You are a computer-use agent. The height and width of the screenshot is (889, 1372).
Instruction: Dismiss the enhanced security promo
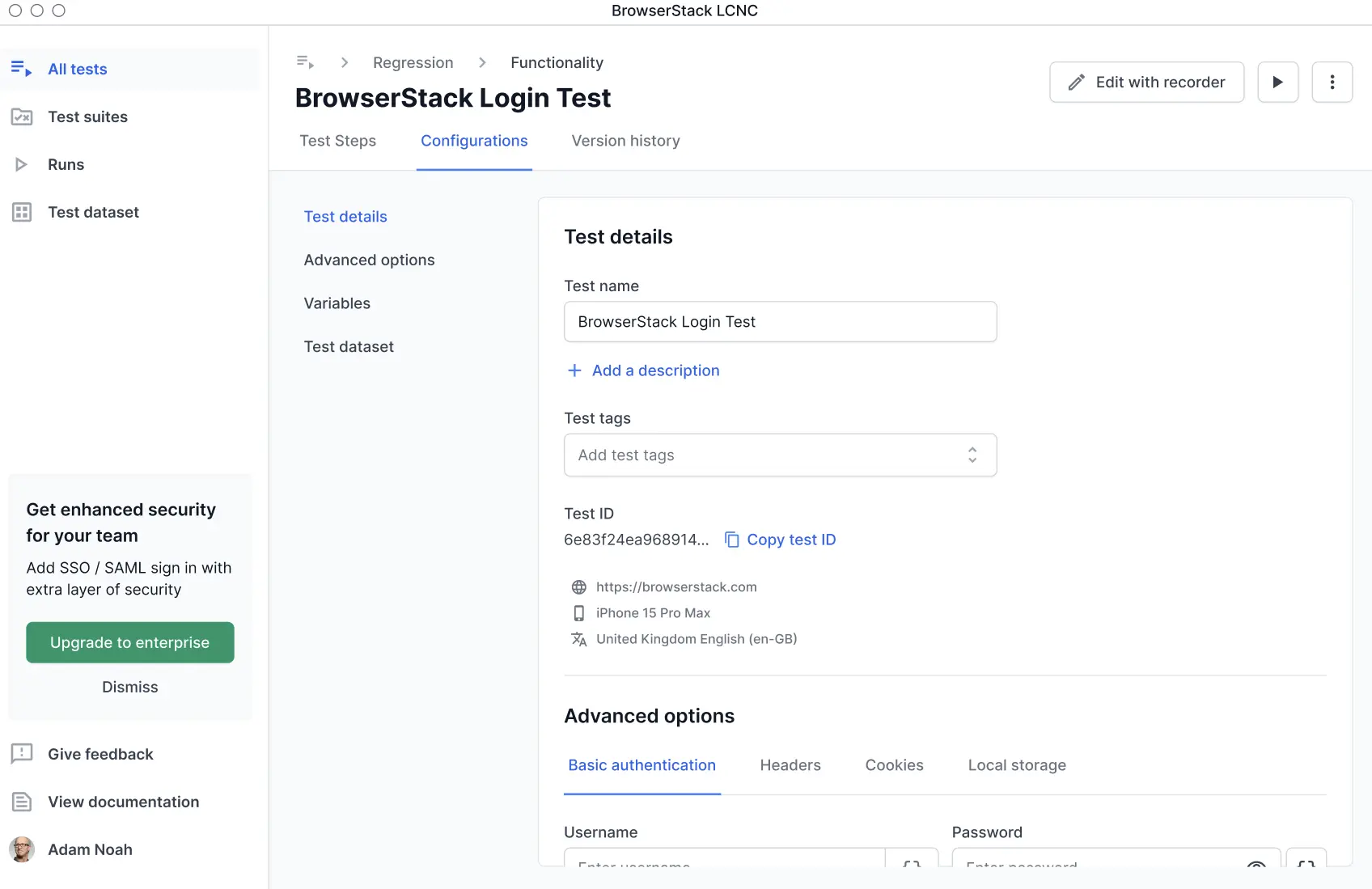[x=129, y=687]
